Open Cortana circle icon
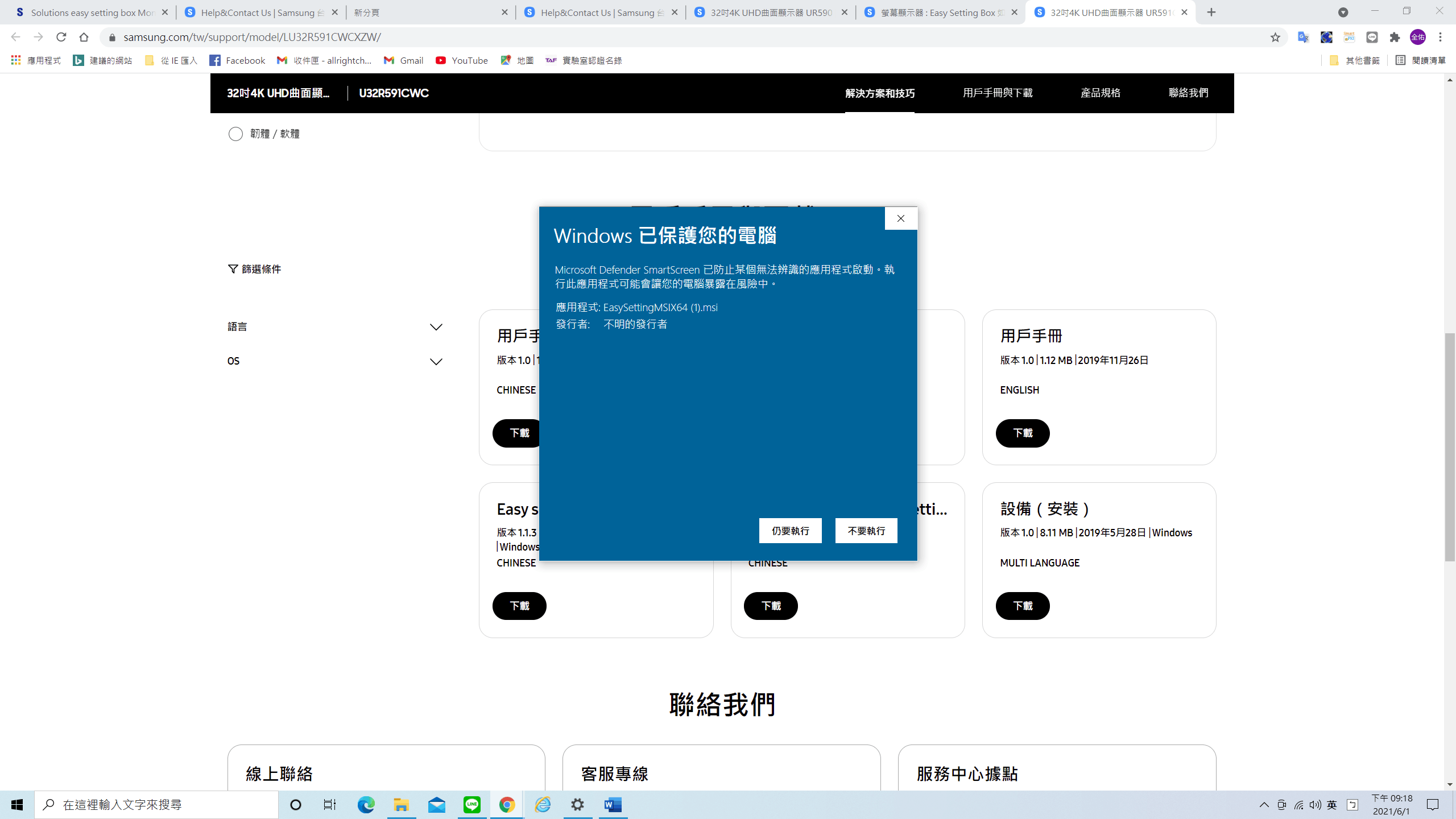 coord(296,805)
